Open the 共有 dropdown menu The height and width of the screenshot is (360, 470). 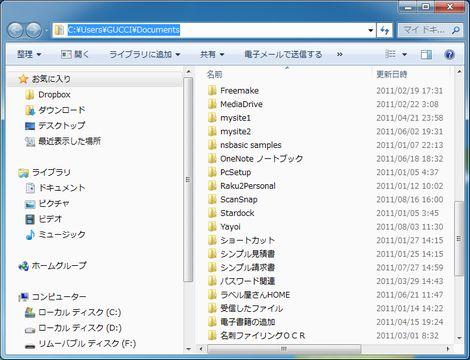(x=212, y=54)
